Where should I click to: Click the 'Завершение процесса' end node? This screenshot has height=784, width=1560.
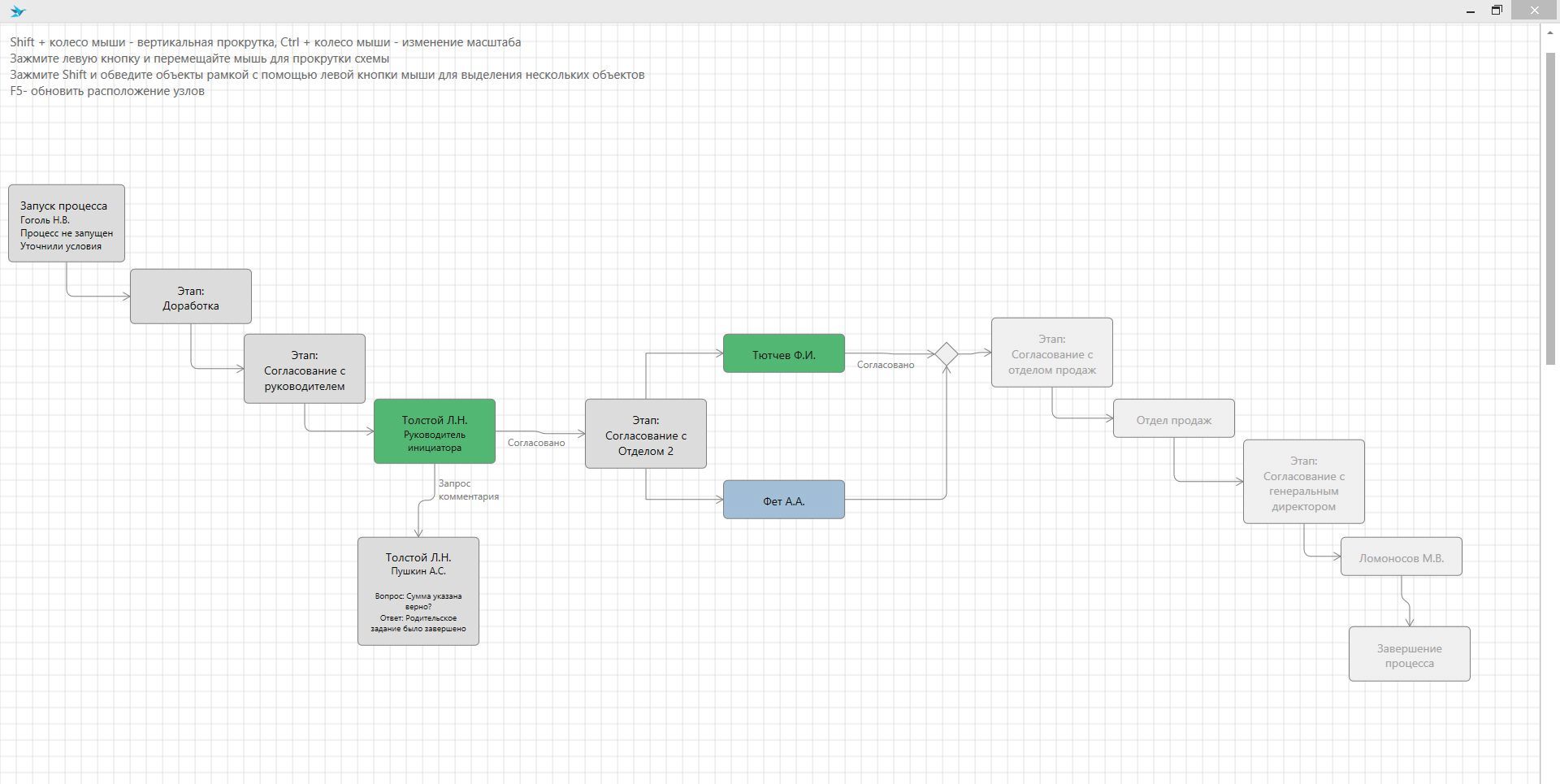click(x=1410, y=655)
